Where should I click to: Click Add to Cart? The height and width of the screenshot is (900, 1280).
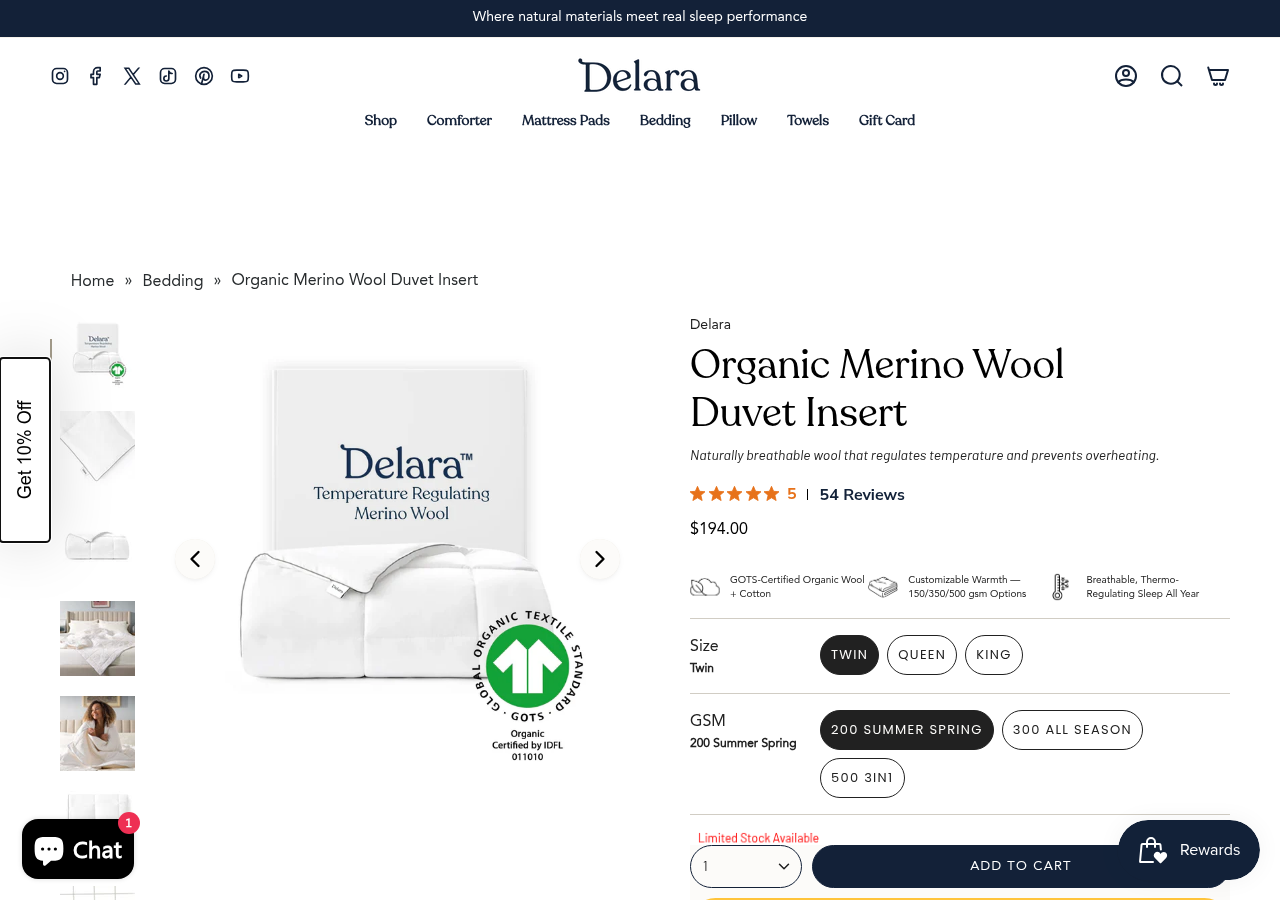coord(1021,866)
